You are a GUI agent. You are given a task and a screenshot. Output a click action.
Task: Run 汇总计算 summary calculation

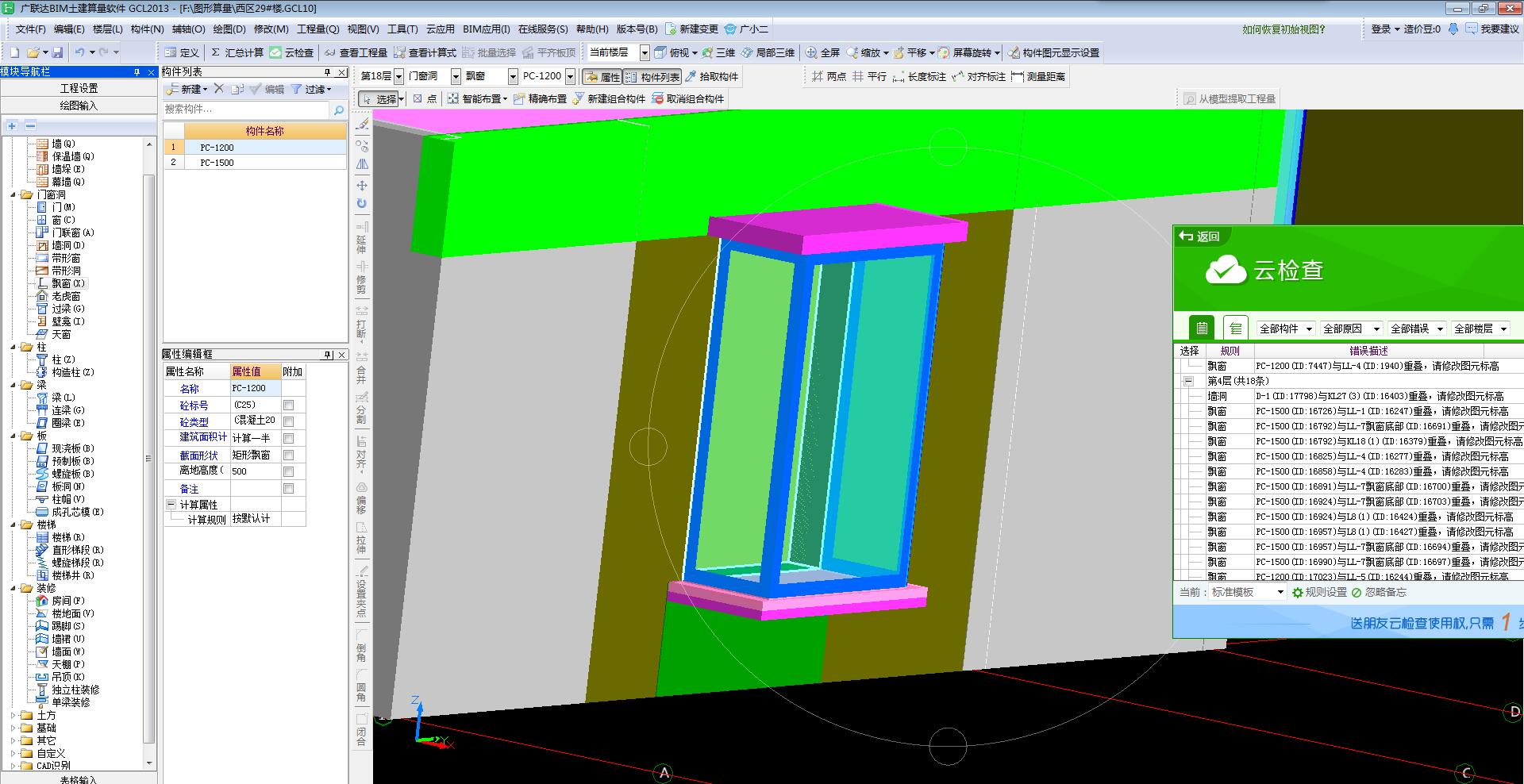[237, 52]
